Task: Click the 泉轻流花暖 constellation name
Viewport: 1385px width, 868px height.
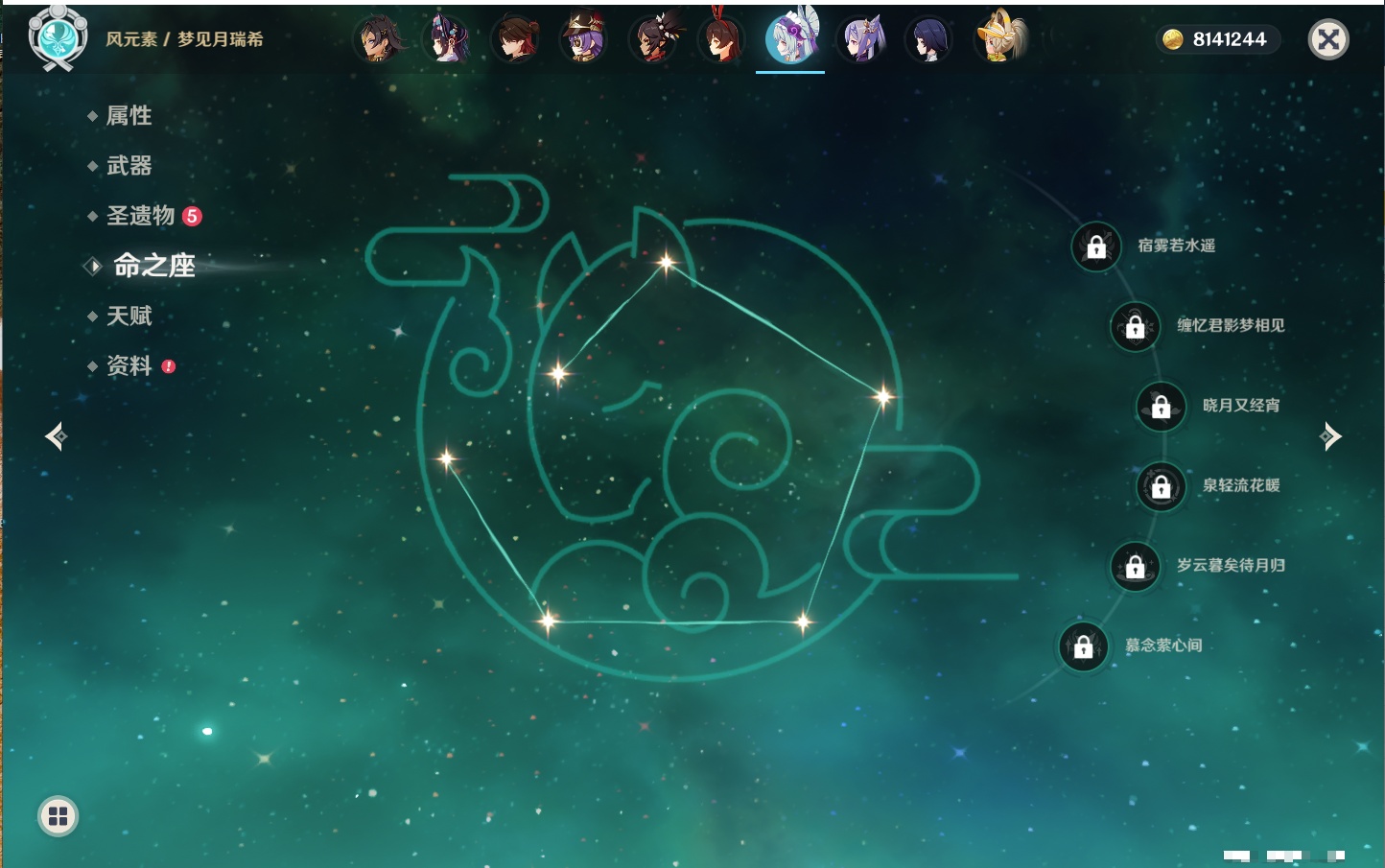Action: click(1241, 485)
